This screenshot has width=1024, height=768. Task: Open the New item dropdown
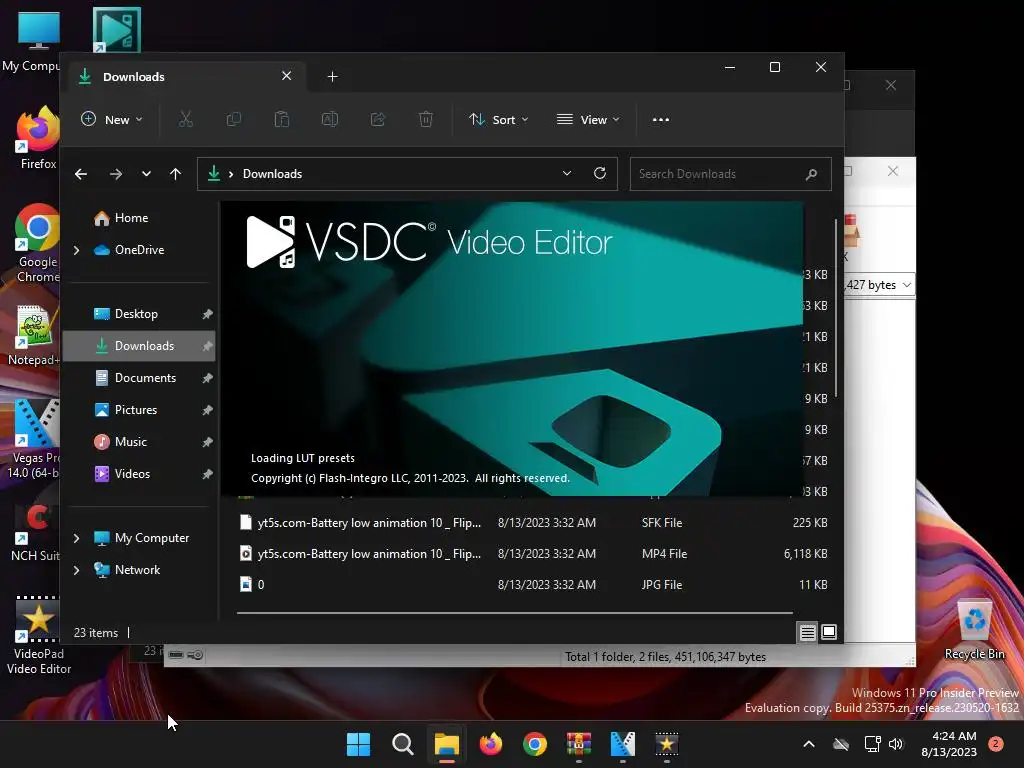112,120
